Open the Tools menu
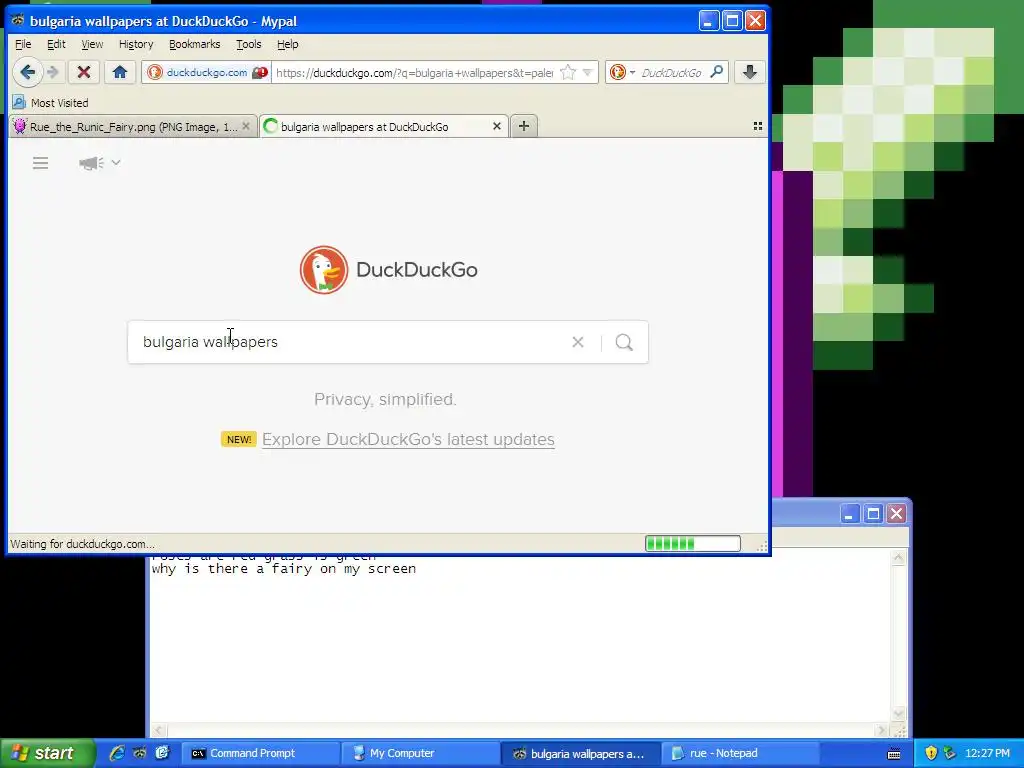 click(249, 44)
